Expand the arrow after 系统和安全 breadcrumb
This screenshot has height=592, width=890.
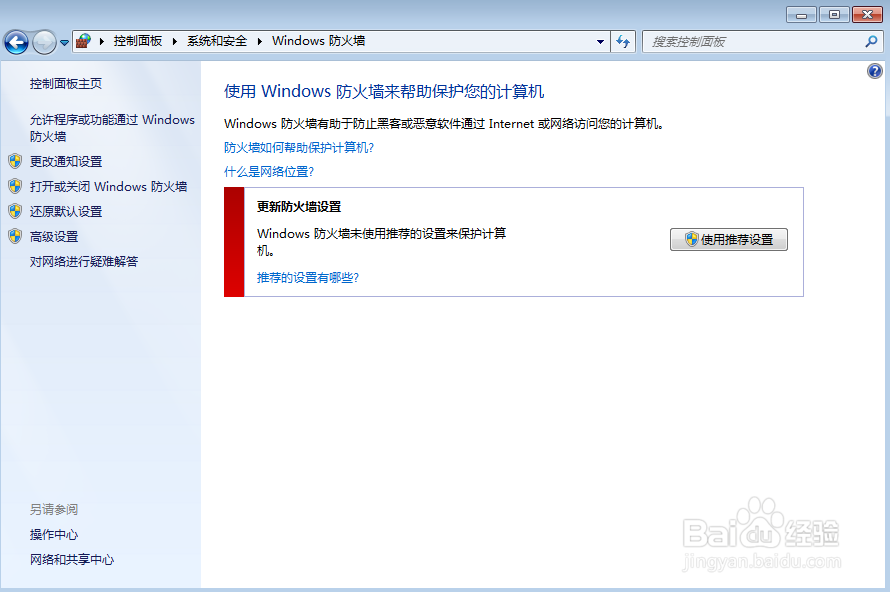point(259,41)
